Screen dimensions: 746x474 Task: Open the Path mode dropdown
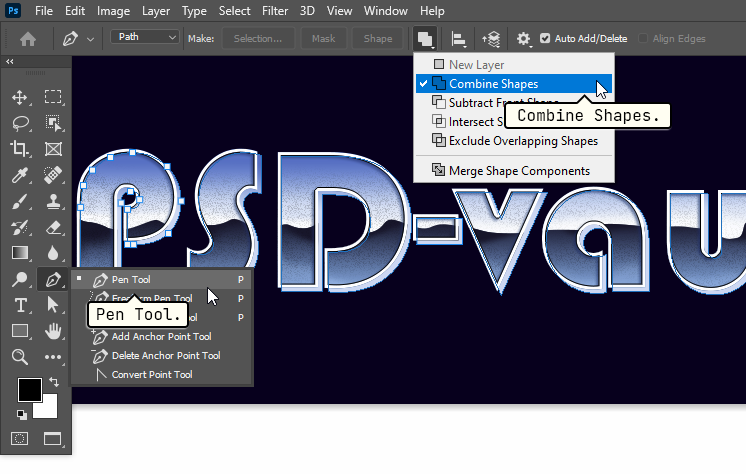[145, 38]
